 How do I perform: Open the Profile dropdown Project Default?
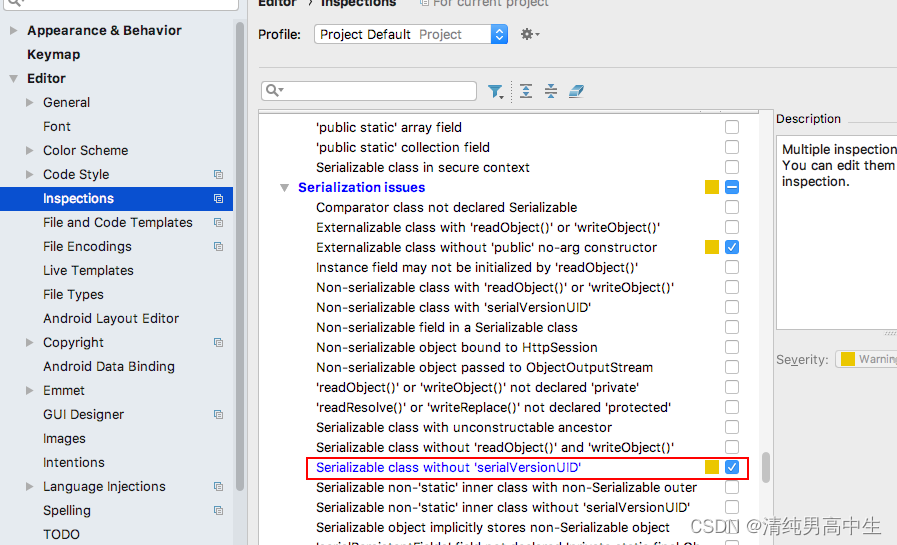point(411,34)
